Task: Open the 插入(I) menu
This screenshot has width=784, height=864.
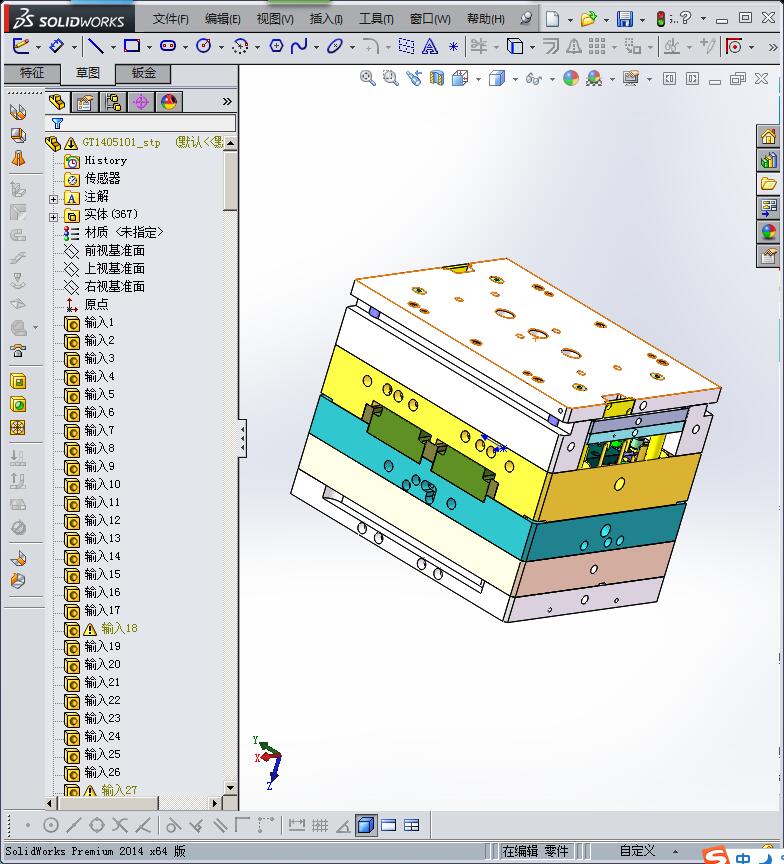Action: click(326, 19)
